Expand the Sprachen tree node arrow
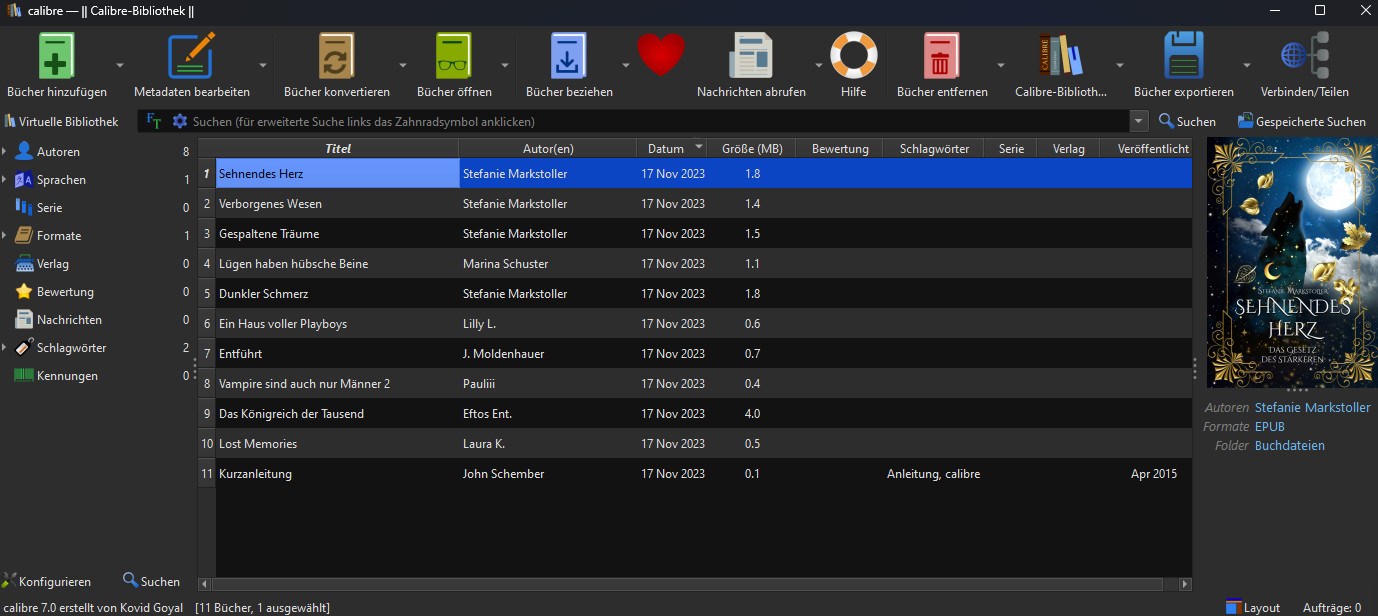This screenshot has height=616, width=1378. coord(5,180)
